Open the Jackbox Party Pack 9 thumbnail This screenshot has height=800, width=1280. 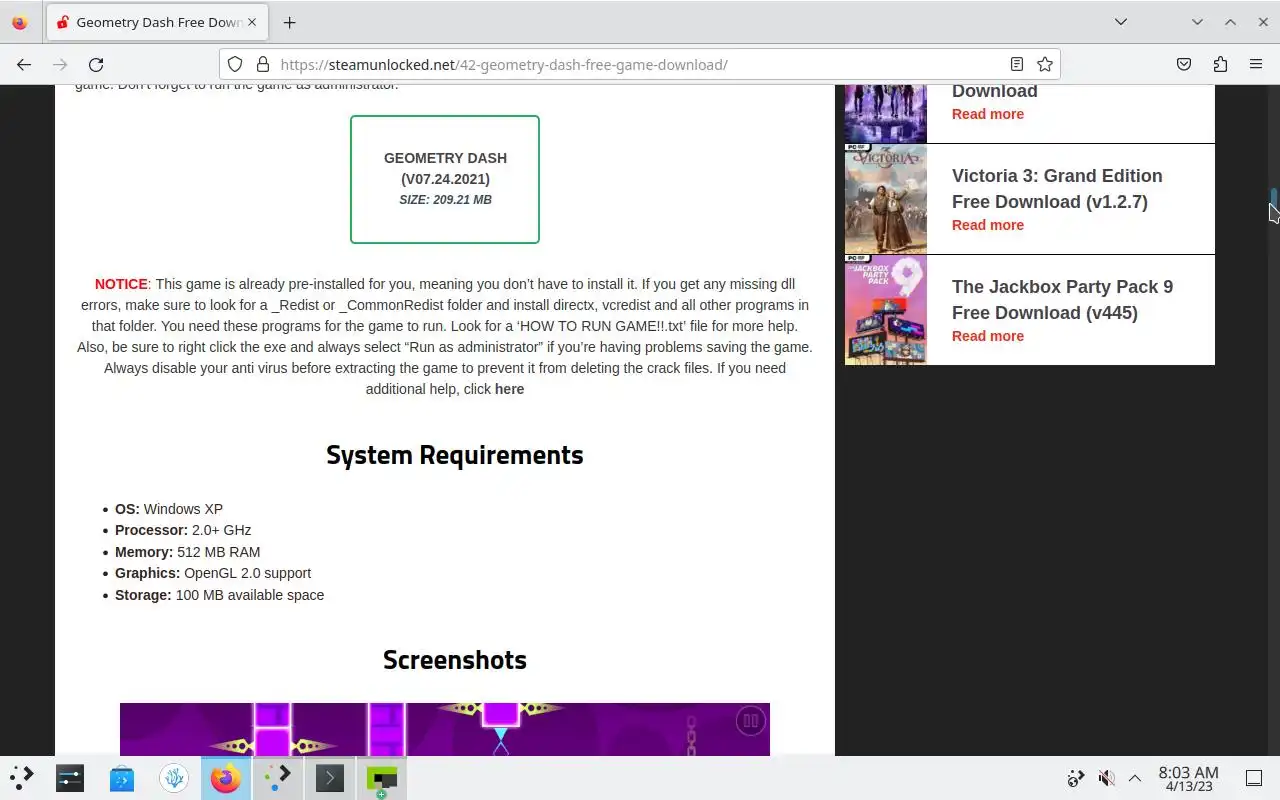point(886,310)
